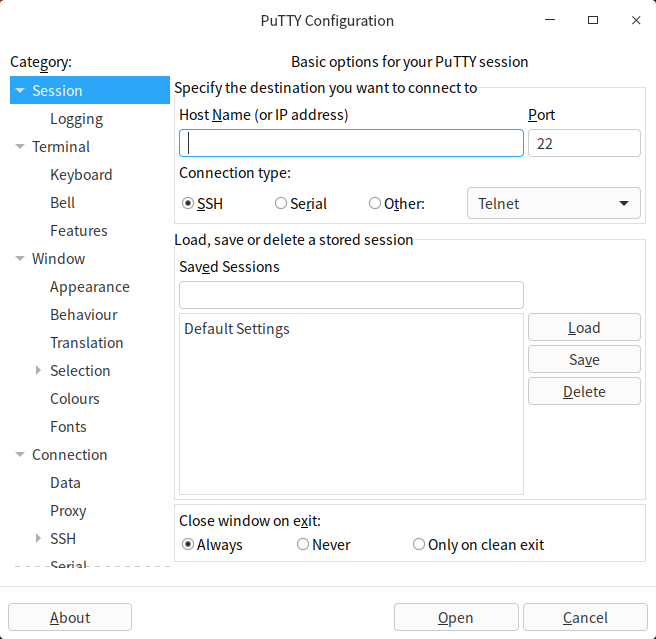
Task: Expand the SSH tree node
Action: [x=38, y=539]
